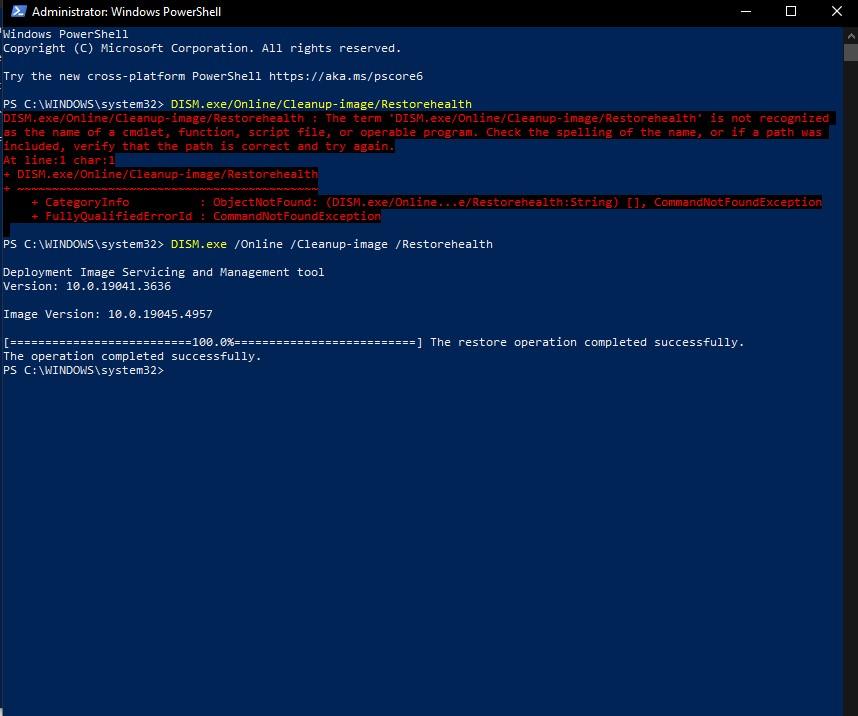Click the 'At line:1 char:1' error text

pyautogui.click(x=59, y=160)
